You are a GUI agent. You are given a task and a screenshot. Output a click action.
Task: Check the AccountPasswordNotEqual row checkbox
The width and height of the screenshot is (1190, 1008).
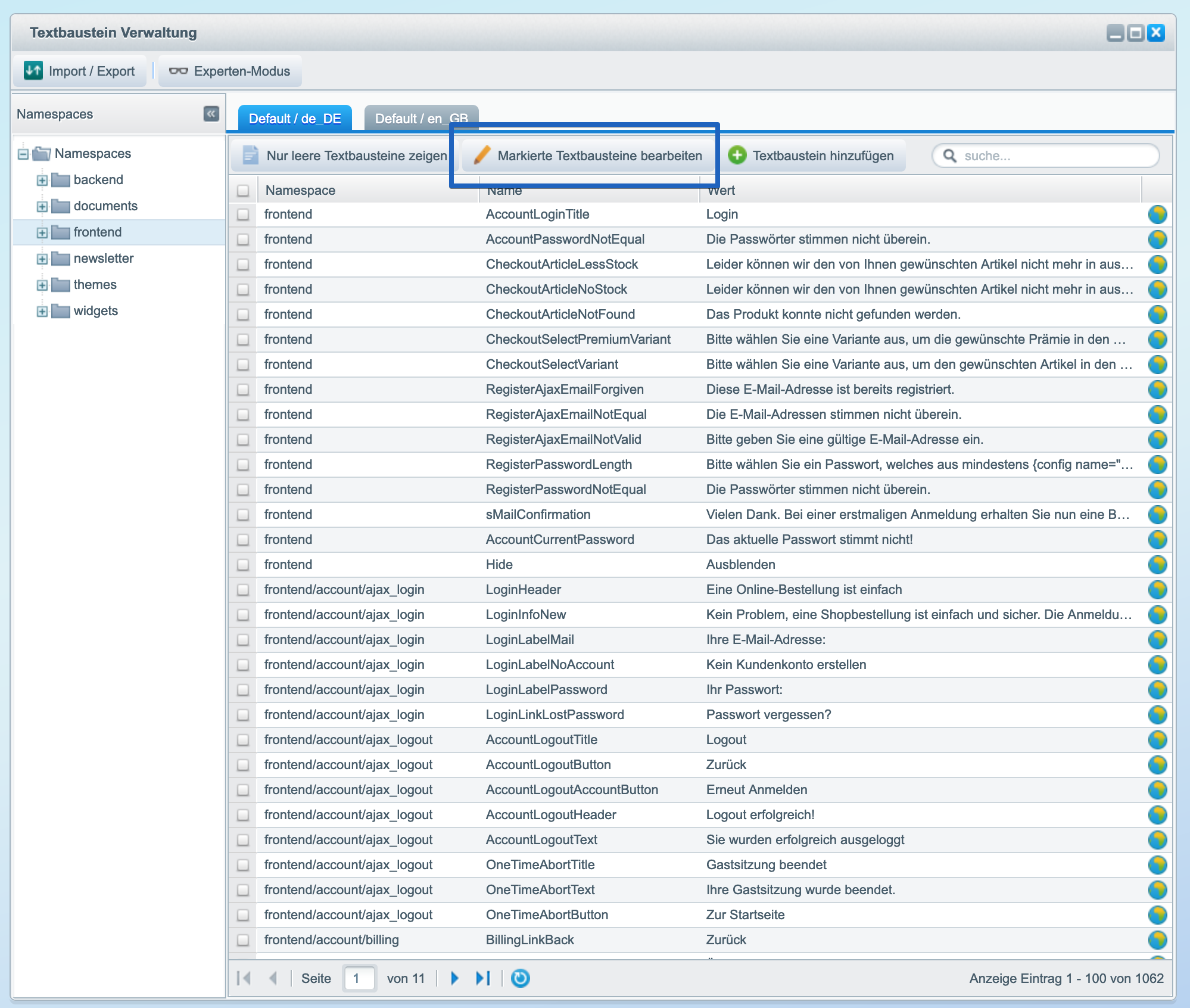click(243, 239)
